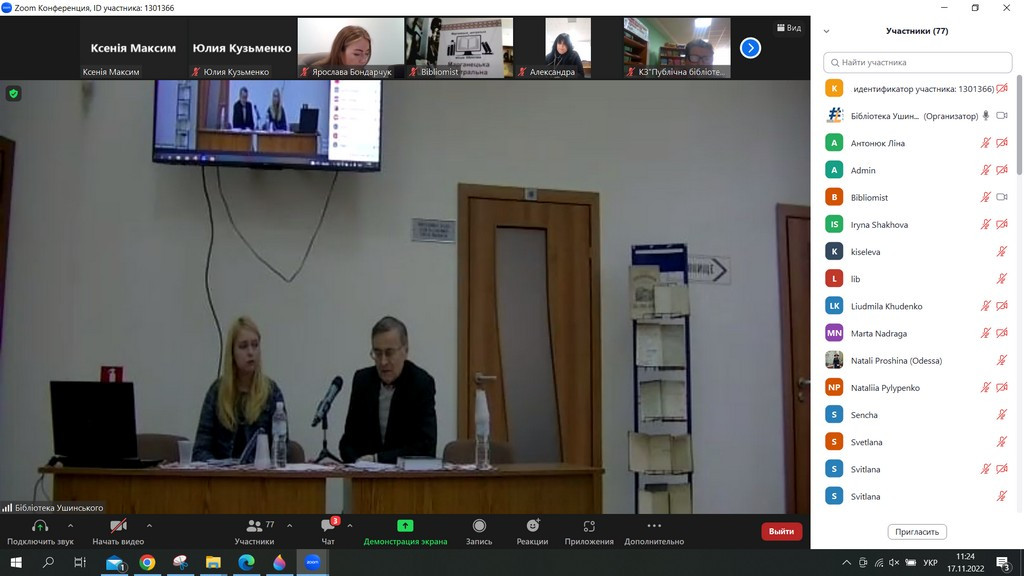Screen dimensions: 1024x576
Task: Collapse participants panel chevron
Action: pos(826,31)
